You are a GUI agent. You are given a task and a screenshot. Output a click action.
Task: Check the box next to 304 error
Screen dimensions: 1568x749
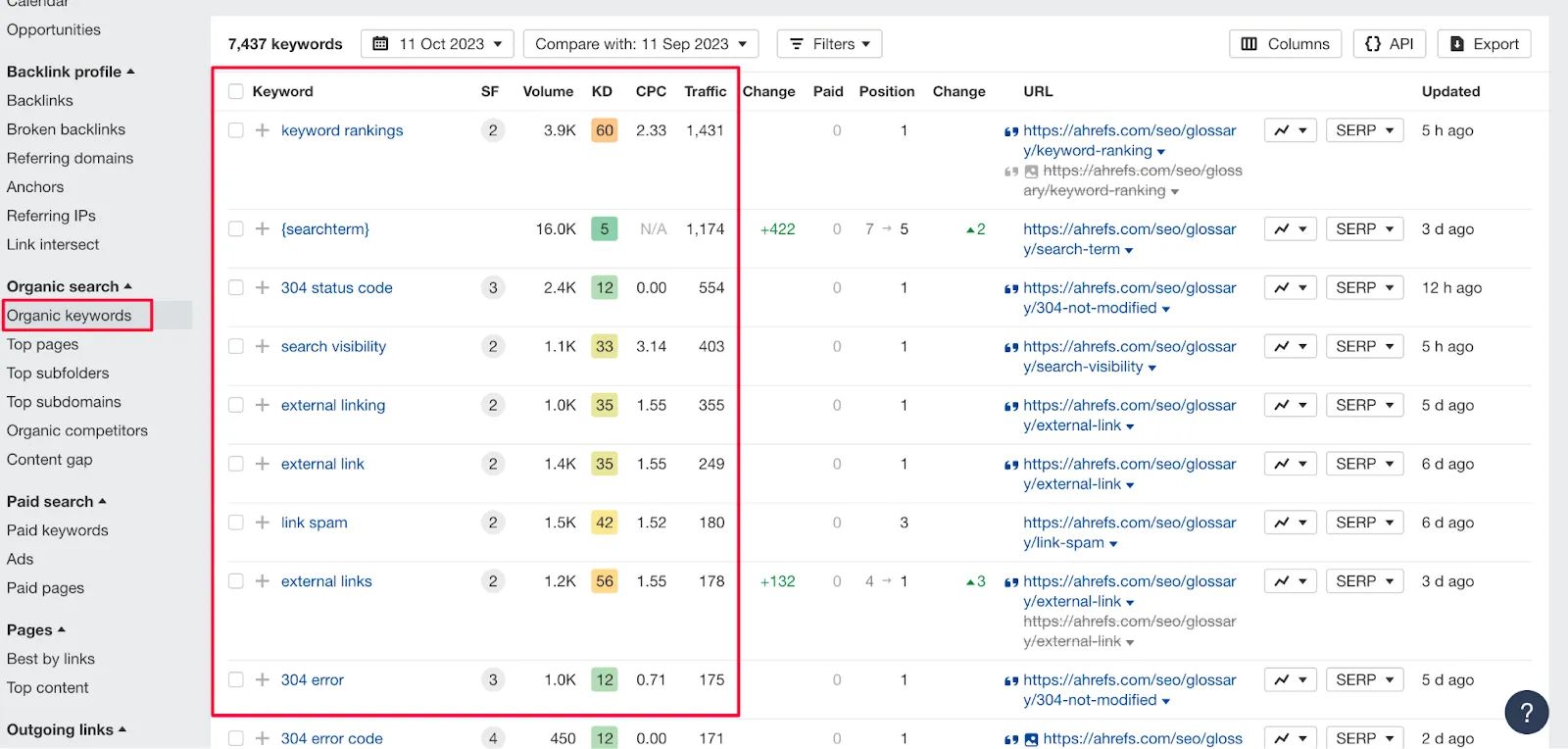236,679
